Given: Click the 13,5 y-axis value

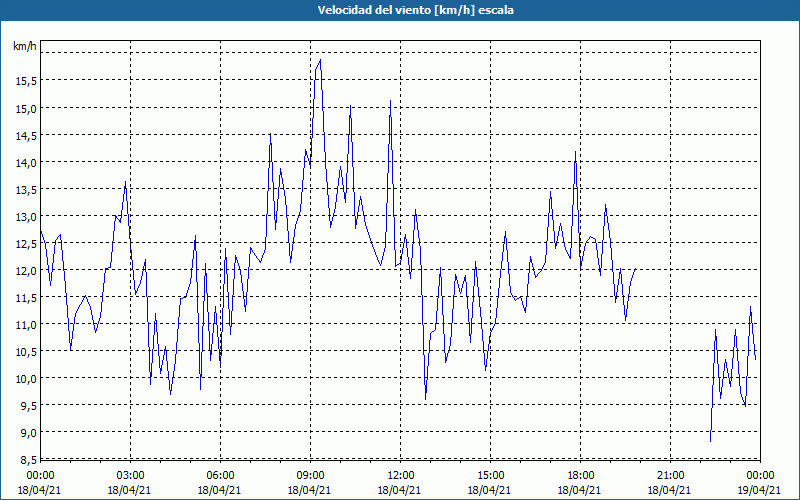Looking at the screenshot, I should pyautogui.click(x=24, y=190).
